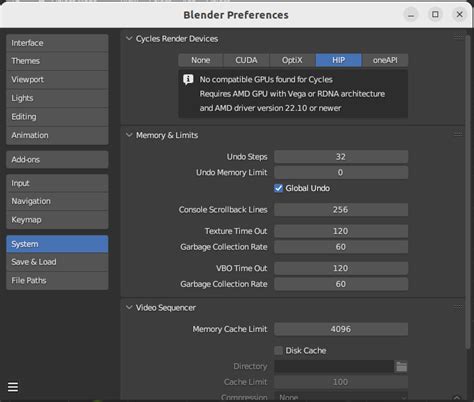Click drag-grip icon of Cycles Render Devices panel
This screenshot has height=402, width=474.
point(458,37)
